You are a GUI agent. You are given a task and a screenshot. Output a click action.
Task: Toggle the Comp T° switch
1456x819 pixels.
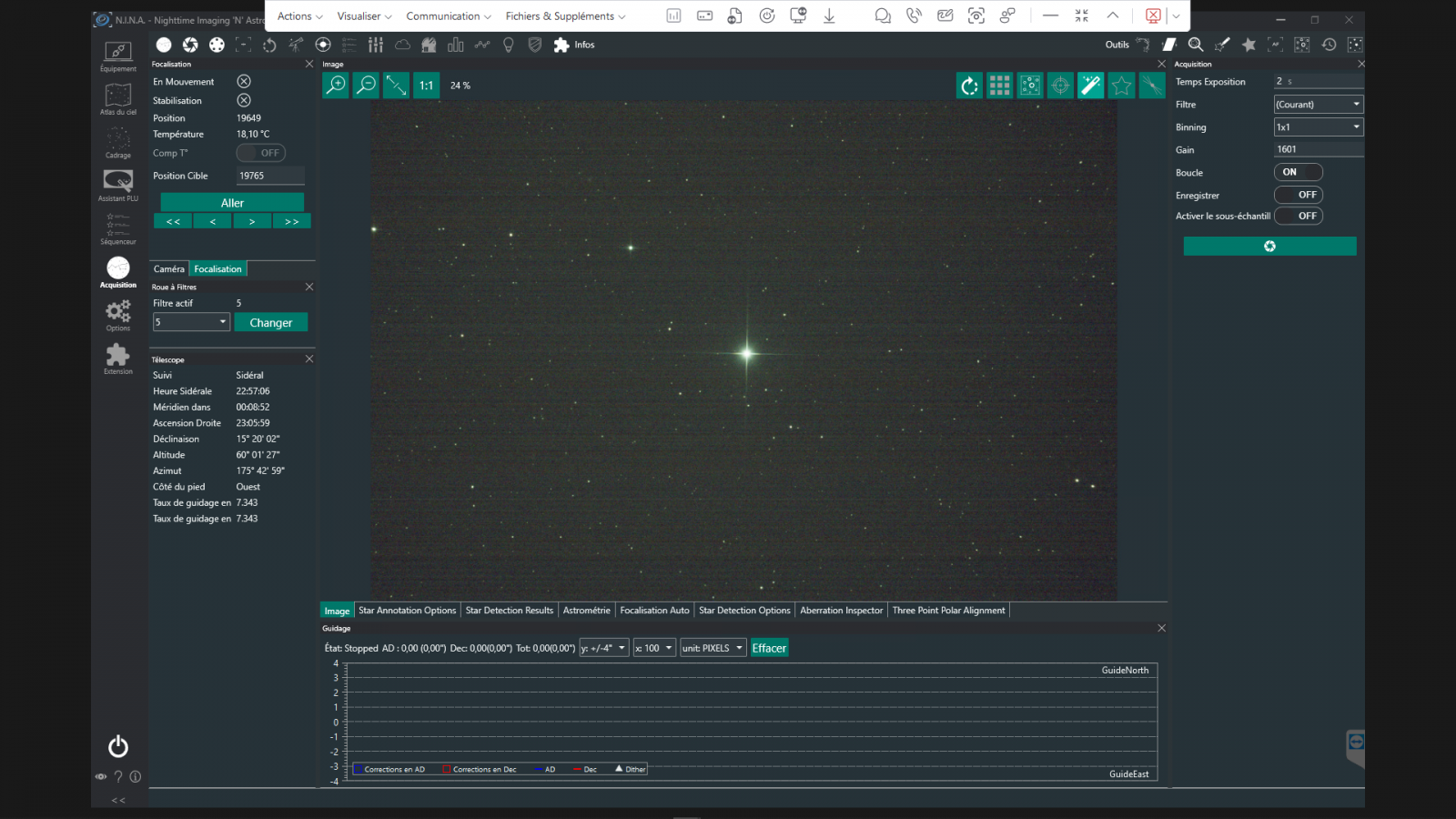(x=261, y=153)
